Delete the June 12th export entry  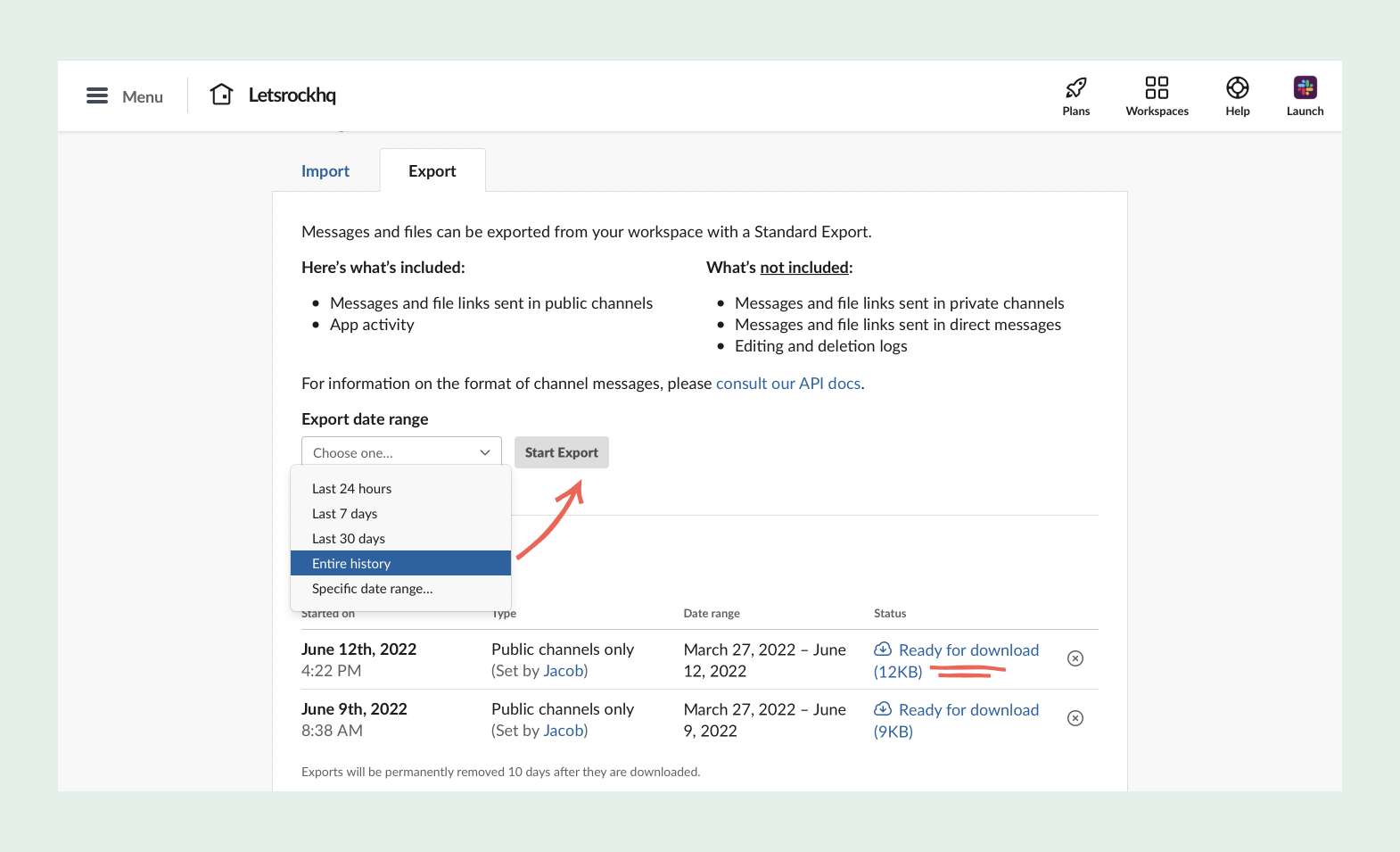pyautogui.click(x=1075, y=658)
